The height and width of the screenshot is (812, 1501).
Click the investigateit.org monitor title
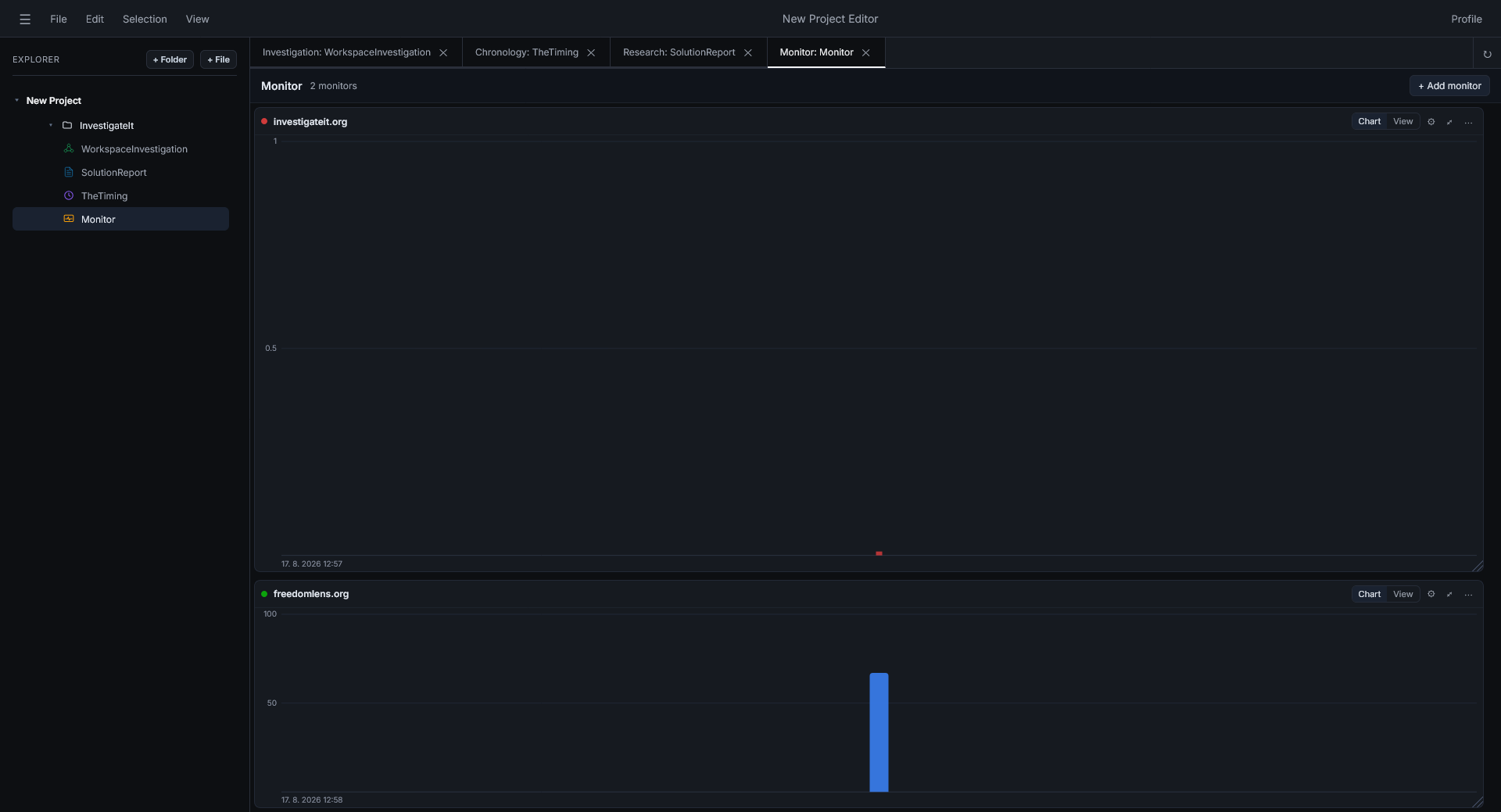[x=310, y=121]
